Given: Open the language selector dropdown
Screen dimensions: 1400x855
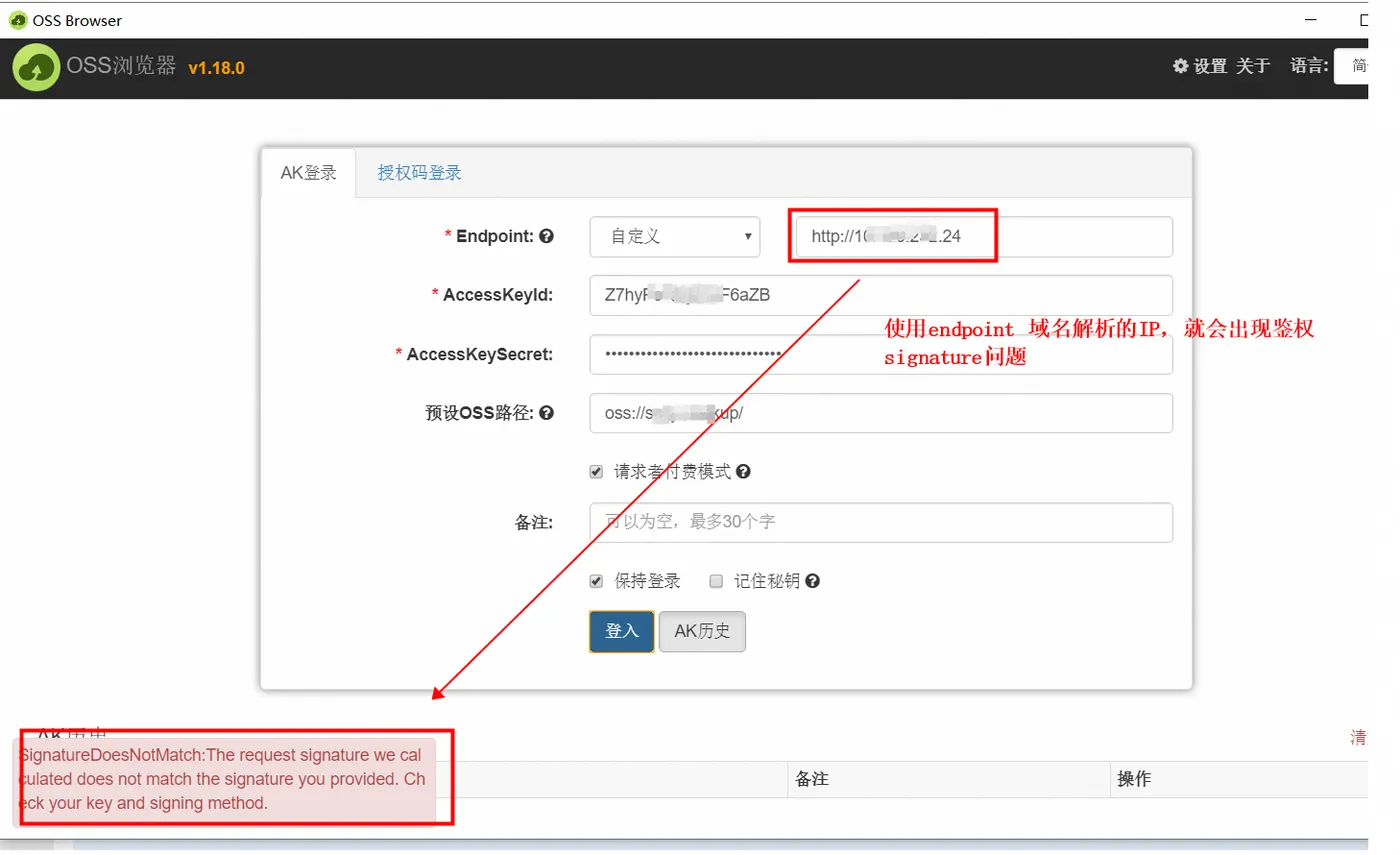Looking at the screenshot, I should [1351, 66].
